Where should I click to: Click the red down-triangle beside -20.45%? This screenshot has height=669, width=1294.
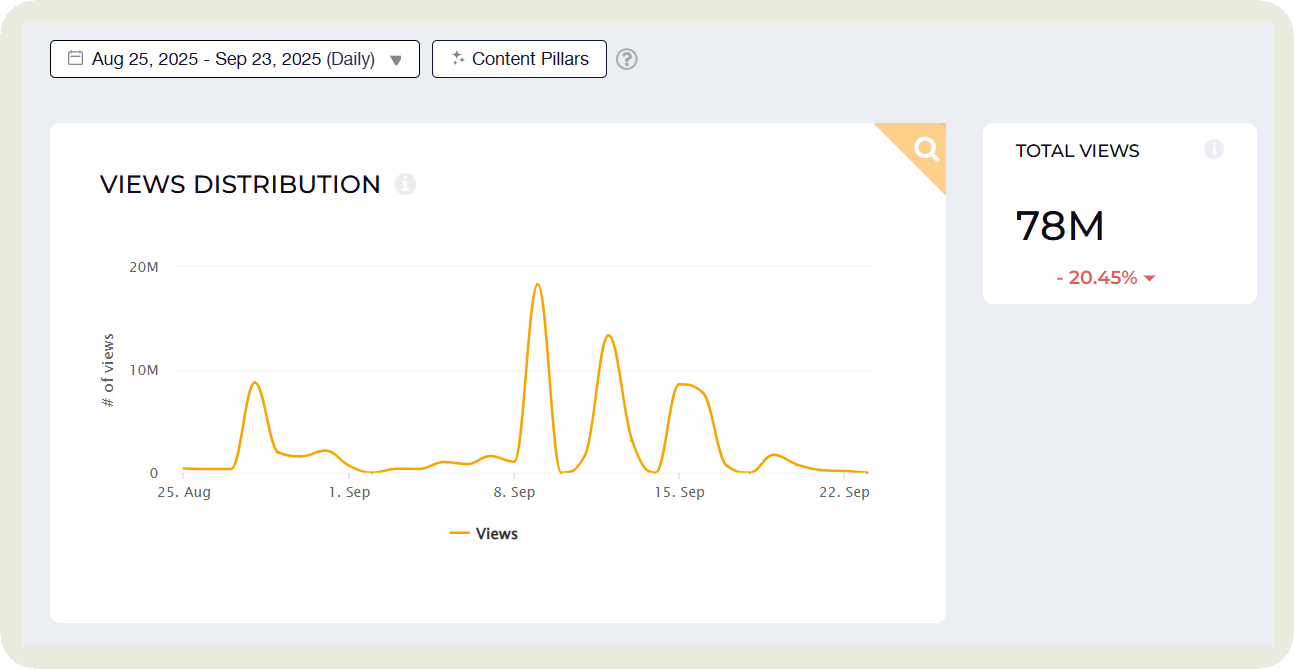tap(1150, 278)
